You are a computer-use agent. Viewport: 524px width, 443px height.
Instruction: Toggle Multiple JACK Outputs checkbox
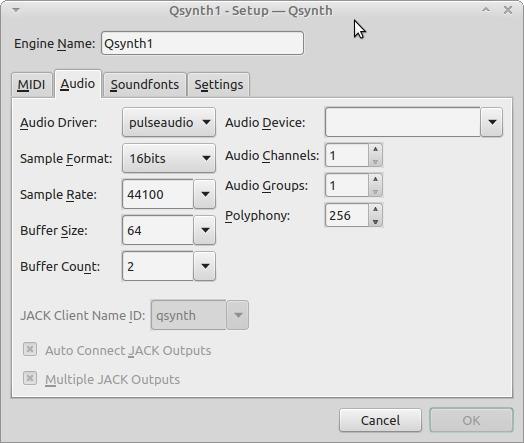point(30,379)
